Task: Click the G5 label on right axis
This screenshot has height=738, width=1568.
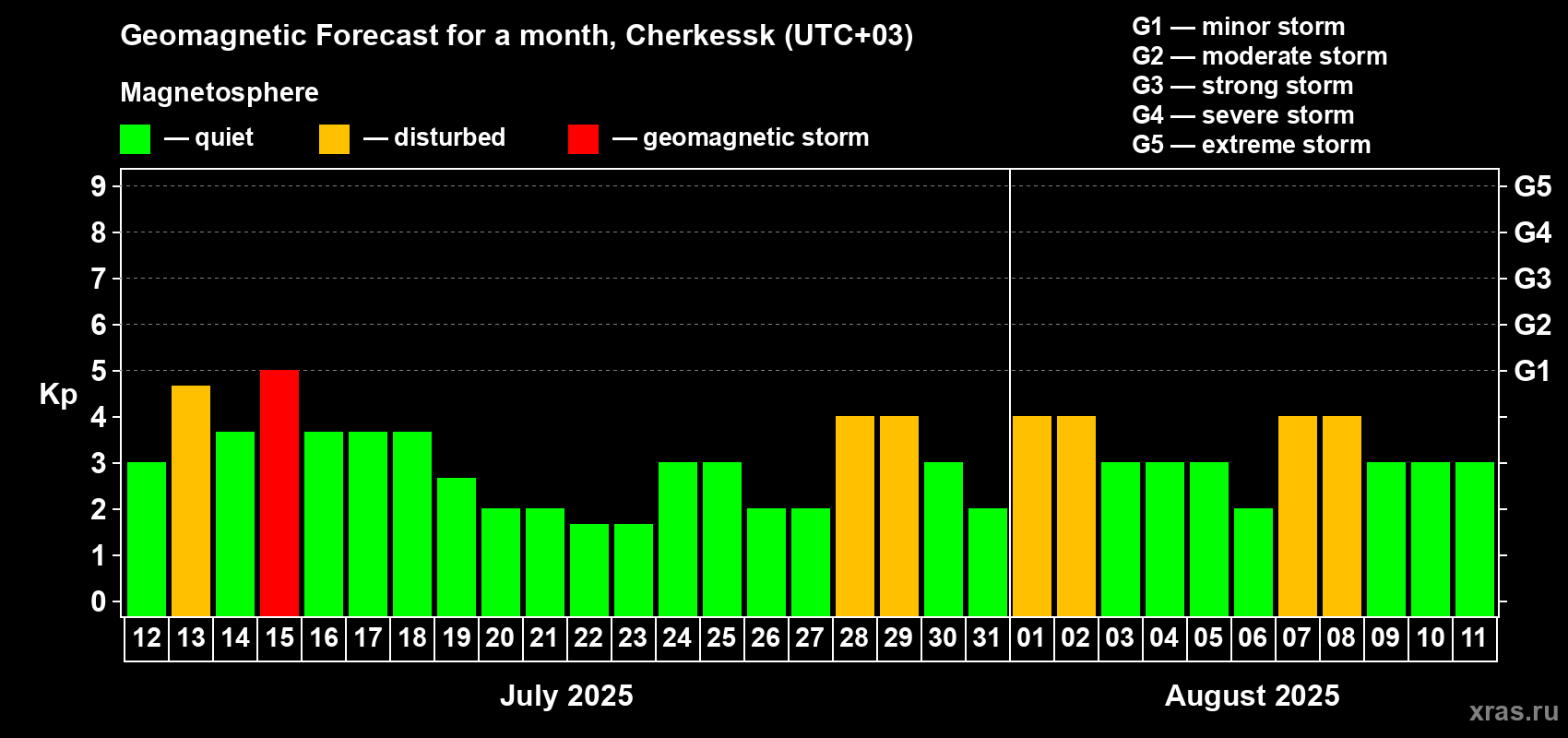Action: click(x=1532, y=186)
